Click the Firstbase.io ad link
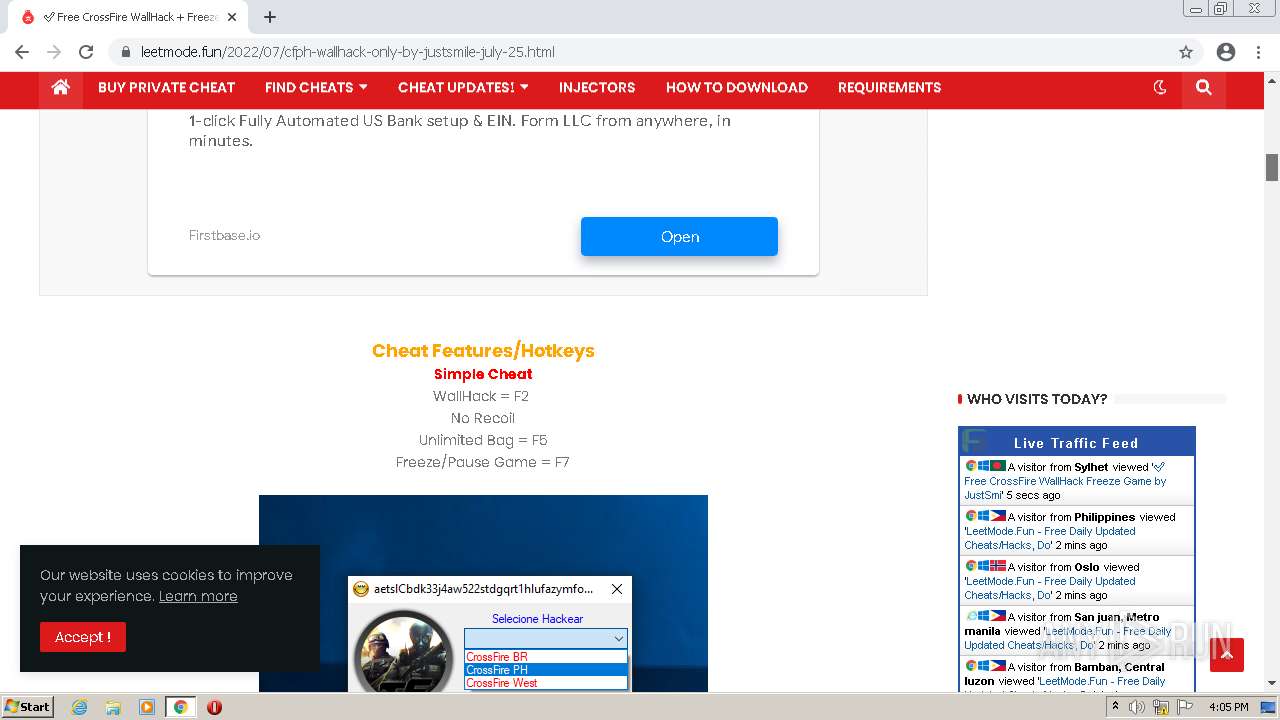 coord(224,235)
